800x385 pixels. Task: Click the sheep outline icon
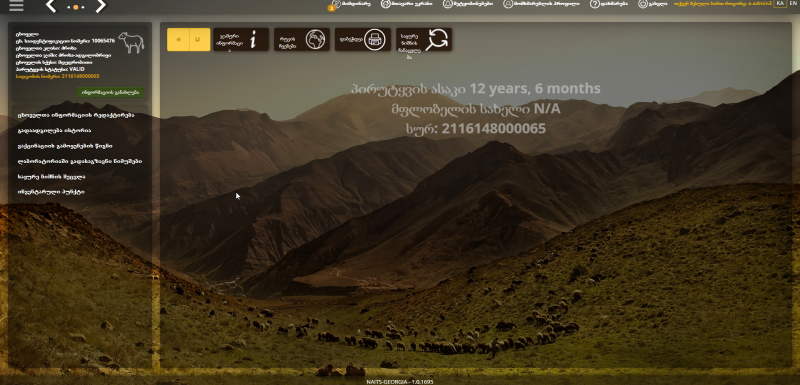(x=131, y=42)
